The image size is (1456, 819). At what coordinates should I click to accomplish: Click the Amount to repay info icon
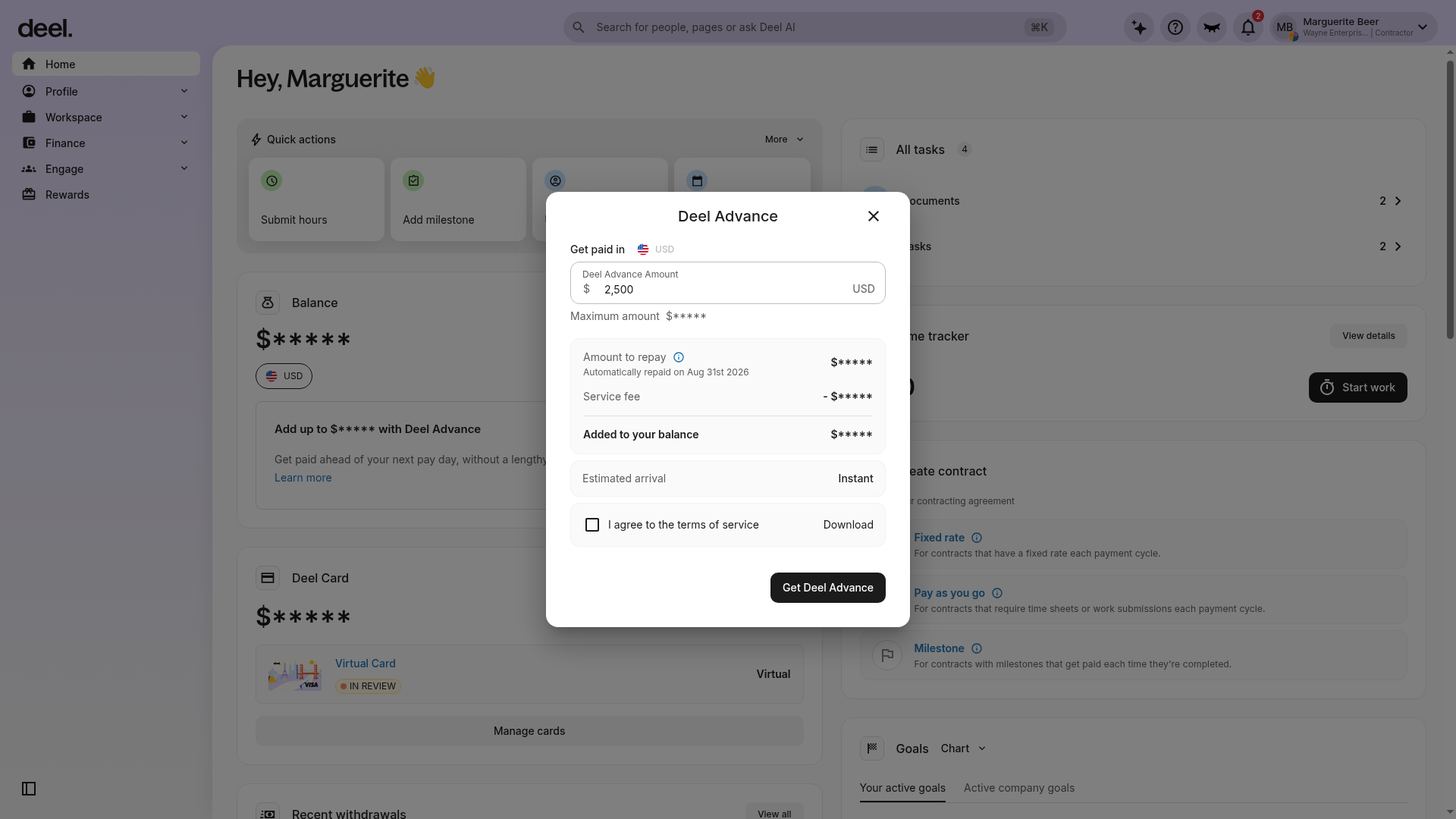[679, 357]
